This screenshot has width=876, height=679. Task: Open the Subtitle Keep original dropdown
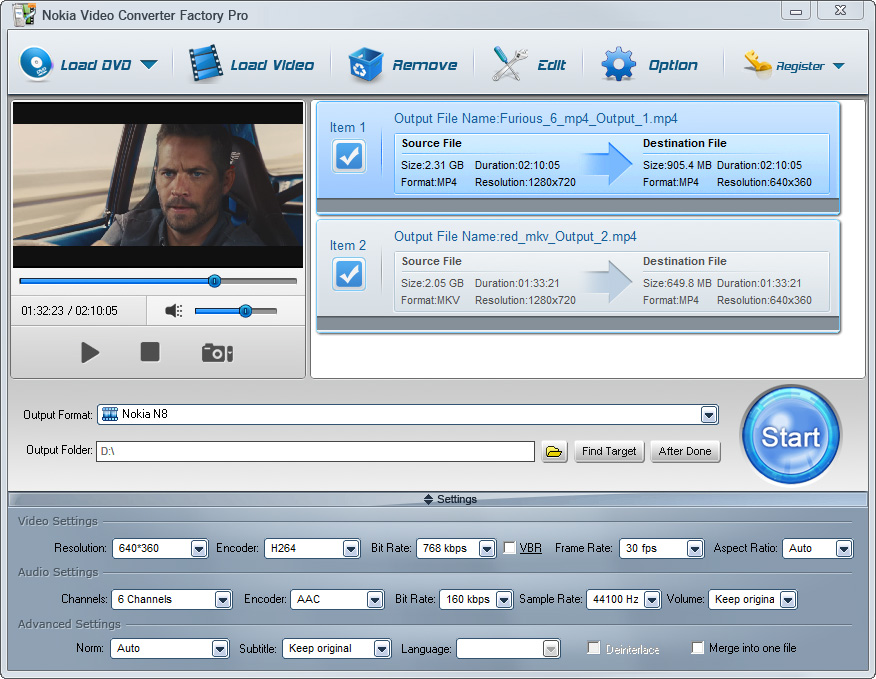(382, 649)
